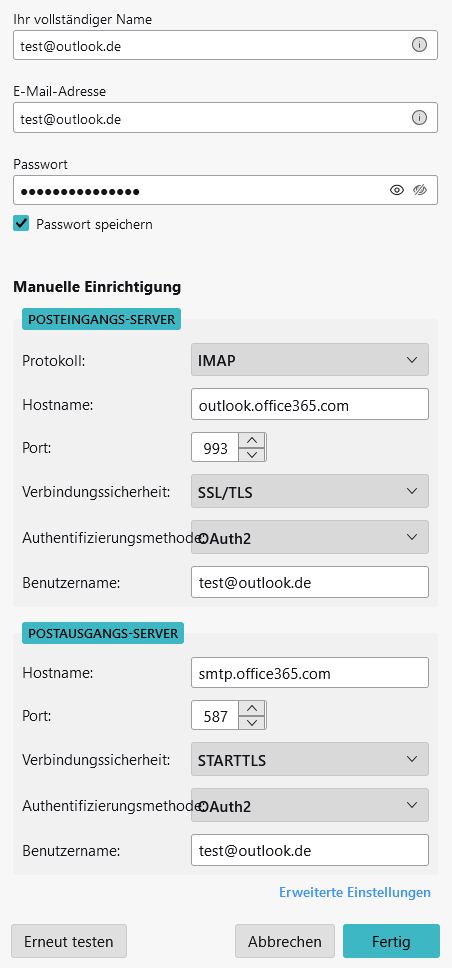Image resolution: width=452 pixels, height=968 pixels.
Task: Decrease outgoing port 587 with down arrow
Action: [x=251, y=723]
